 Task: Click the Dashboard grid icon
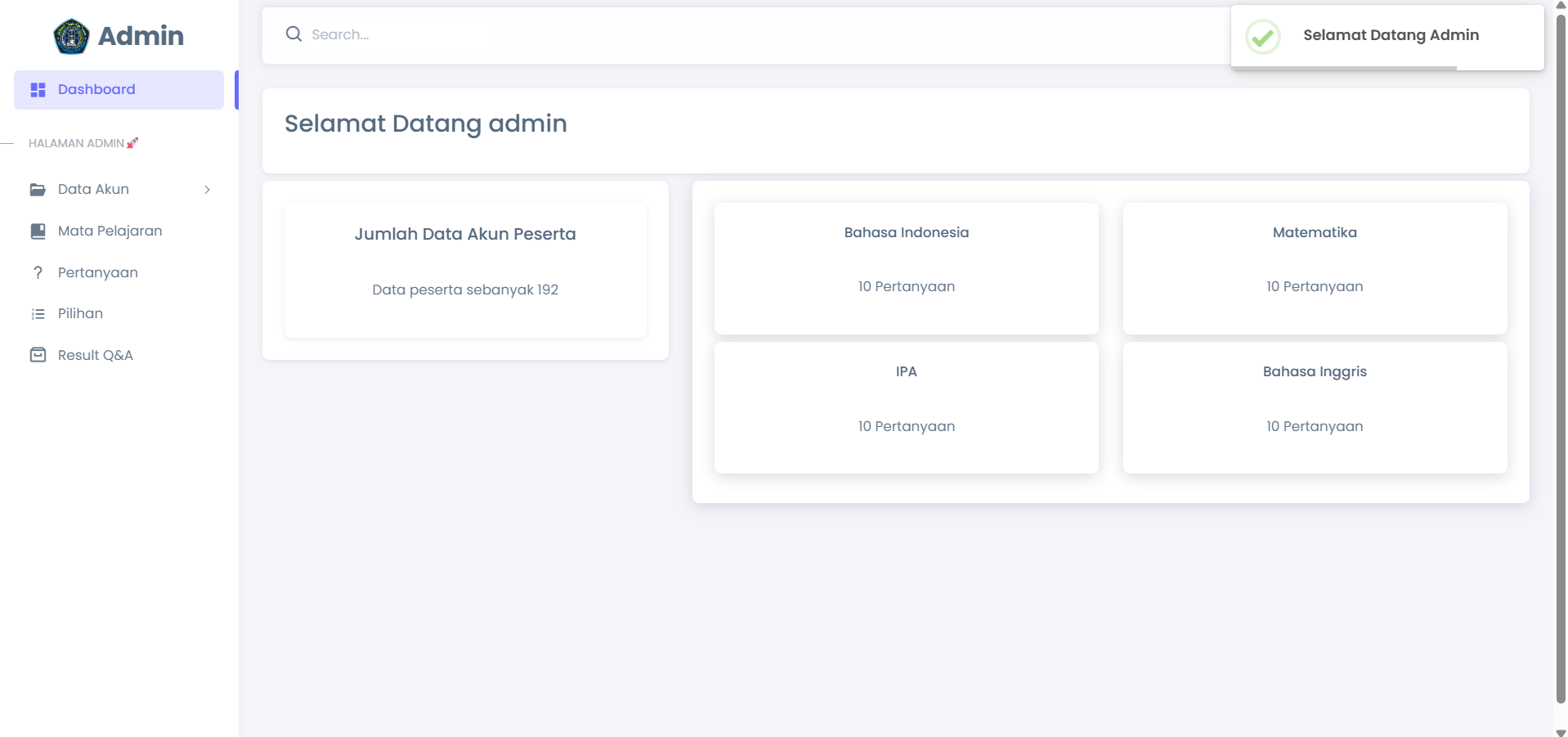pos(38,90)
